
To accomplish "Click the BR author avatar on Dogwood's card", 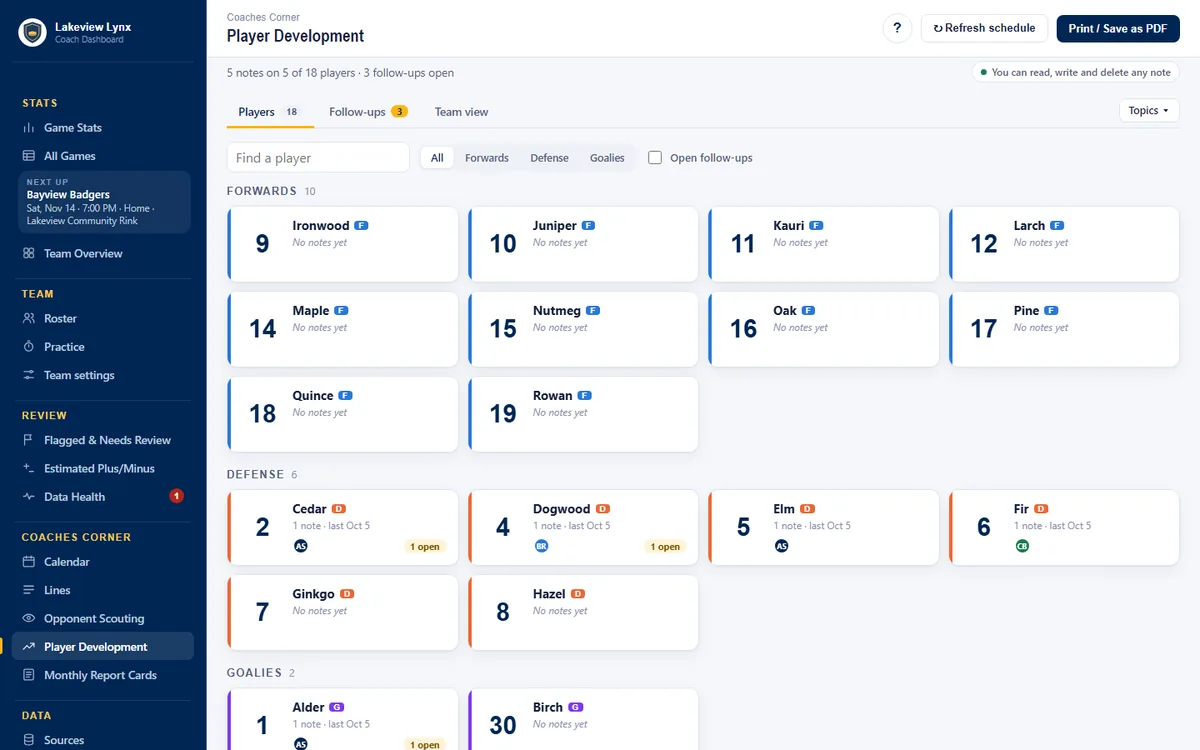I will coord(542,546).
